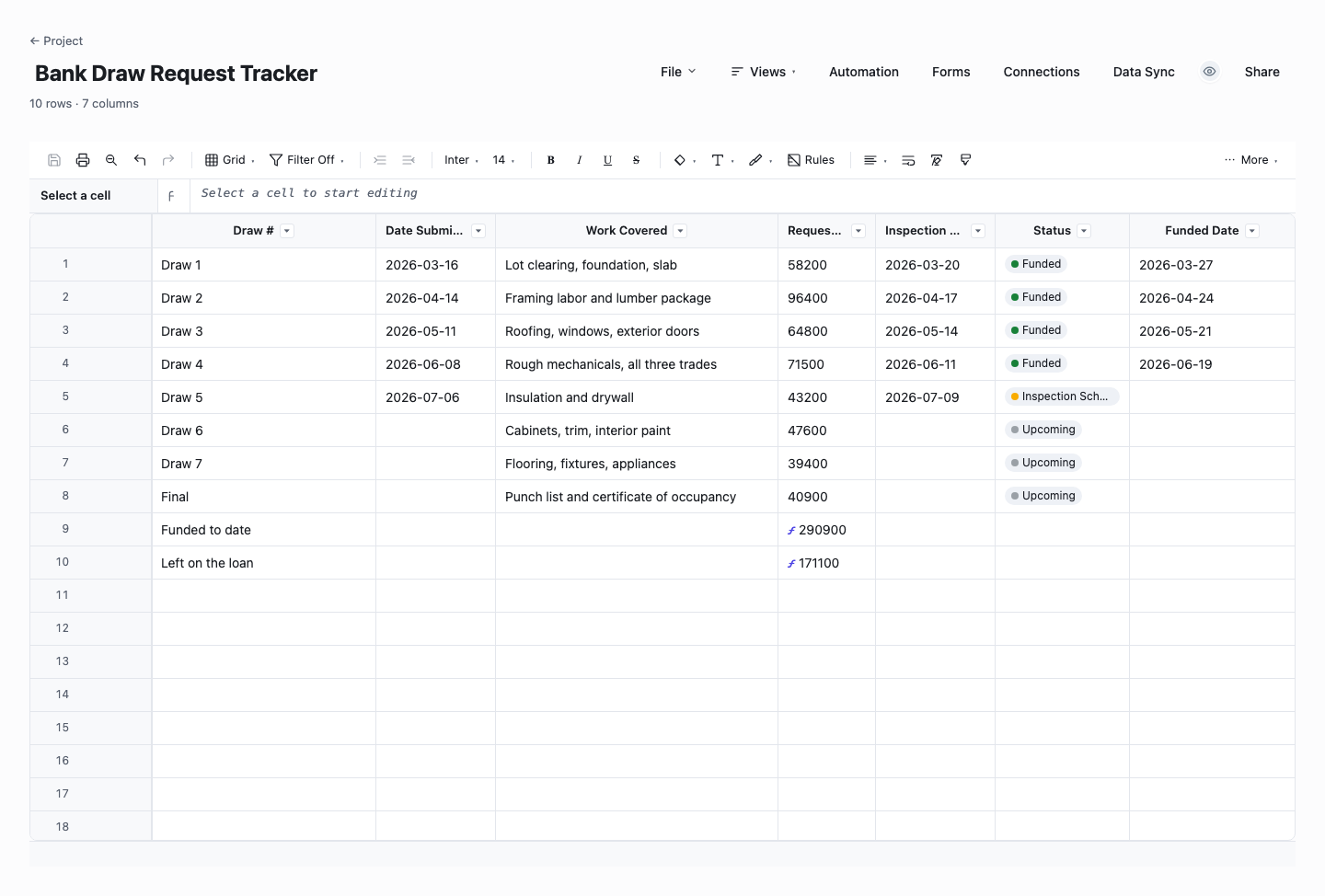This screenshot has width=1325, height=896.
Task: Open the Funded Date column dropdown arrow
Action: pos(1252,231)
